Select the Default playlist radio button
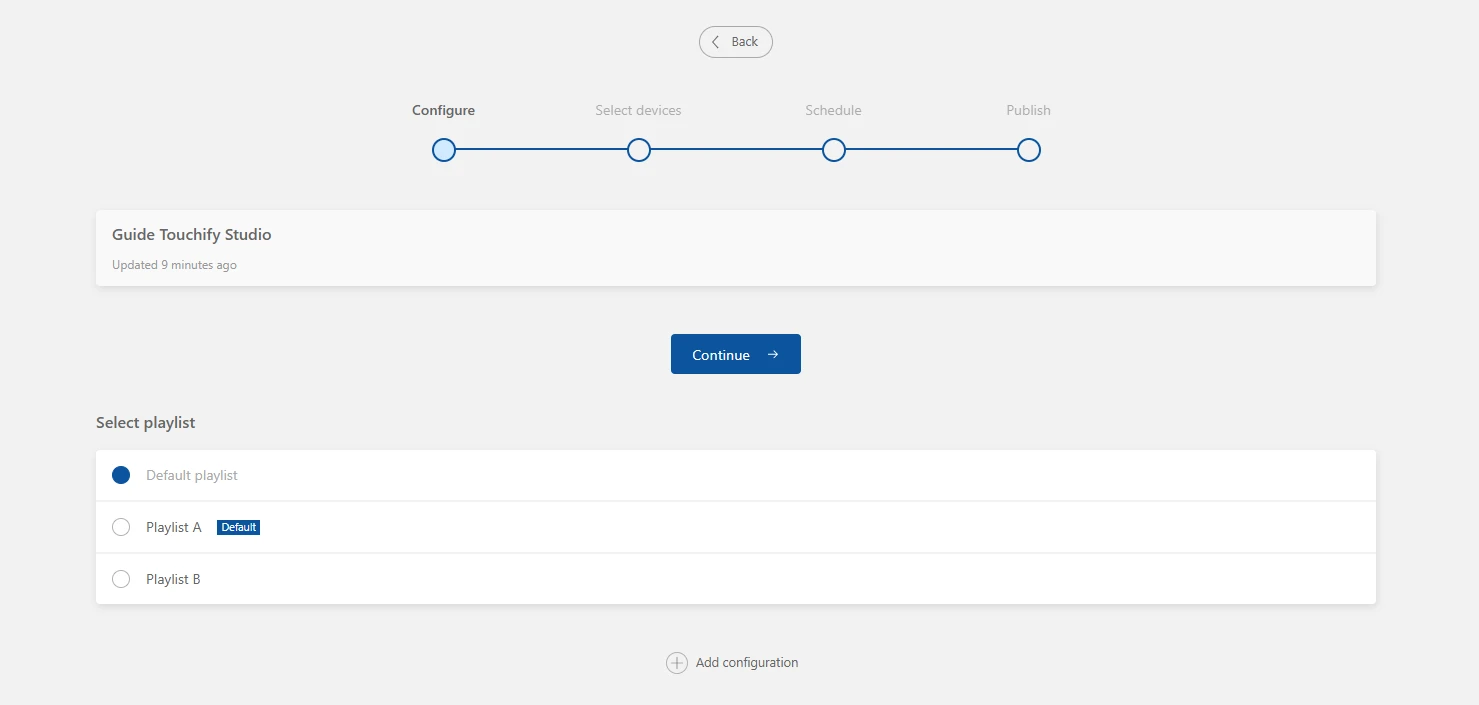The height and width of the screenshot is (705, 1479). click(121, 475)
